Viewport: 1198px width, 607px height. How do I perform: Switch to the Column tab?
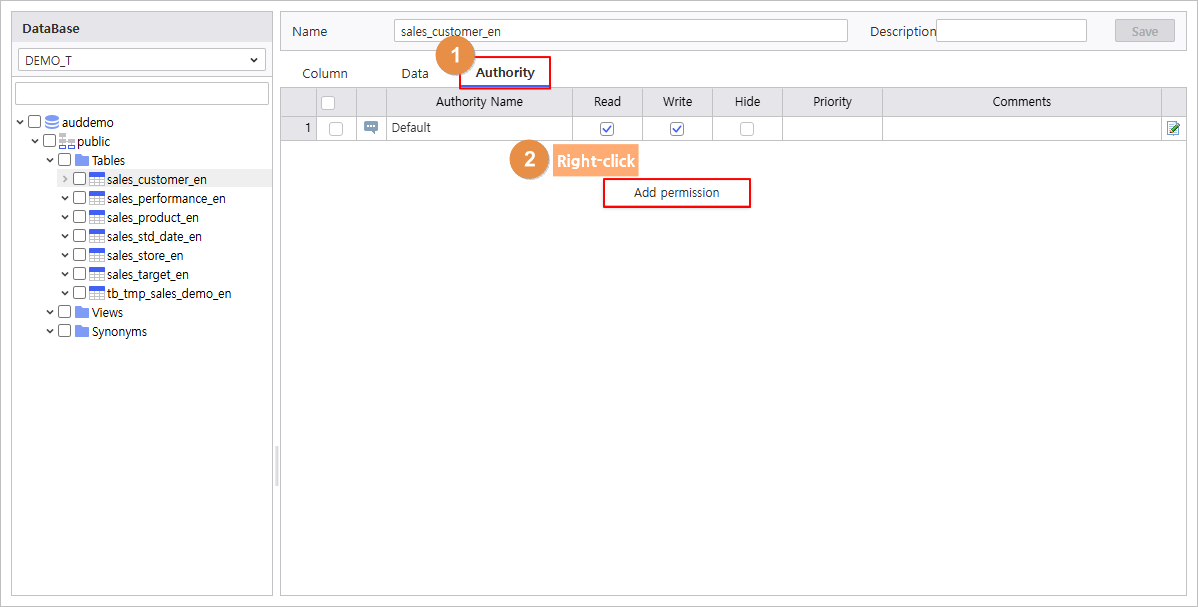click(x=325, y=74)
